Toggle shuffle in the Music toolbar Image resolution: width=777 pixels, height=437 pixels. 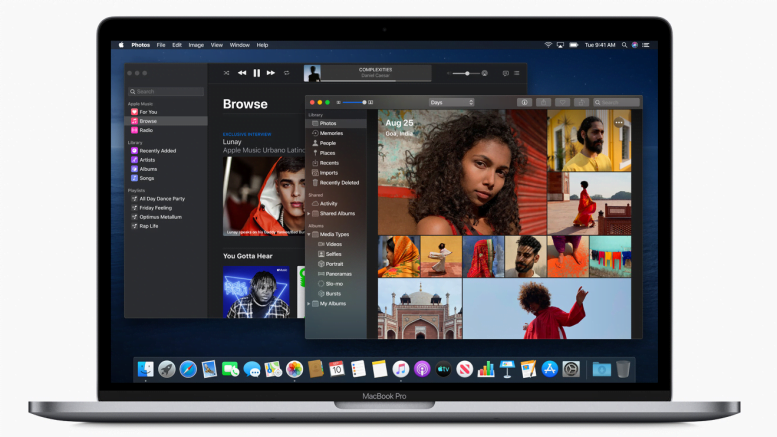click(227, 73)
